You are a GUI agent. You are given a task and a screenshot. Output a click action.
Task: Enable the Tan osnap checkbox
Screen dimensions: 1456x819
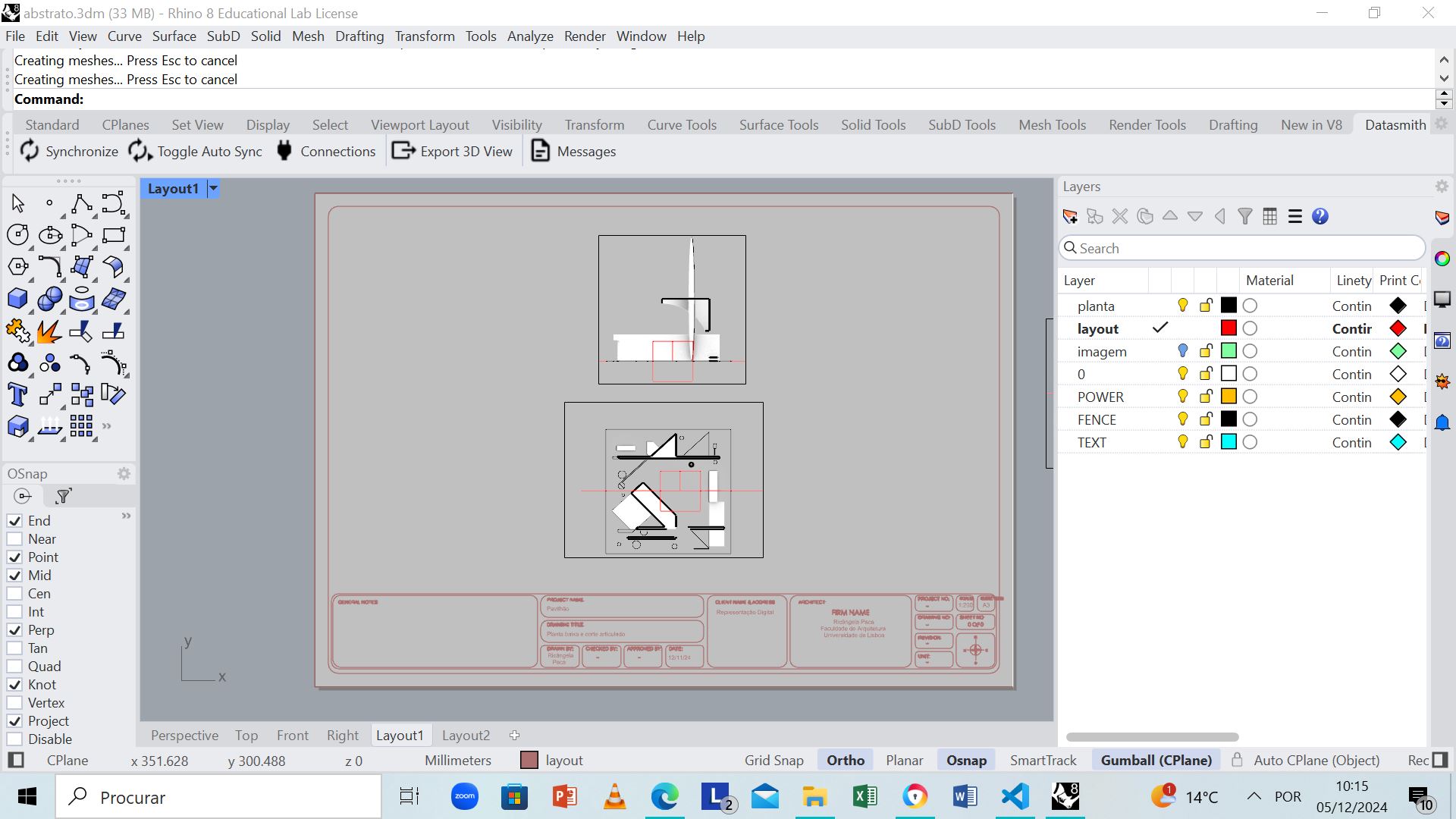click(14, 648)
